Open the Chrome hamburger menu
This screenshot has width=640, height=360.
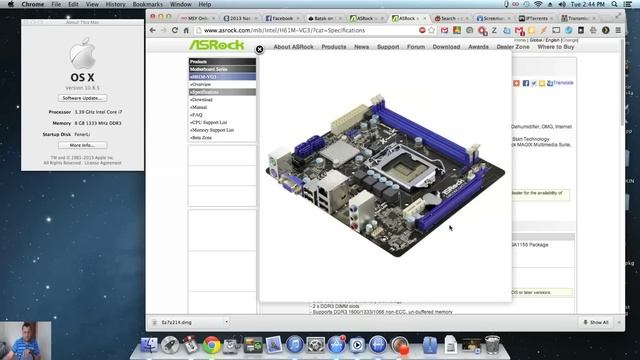(x=618, y=30)
